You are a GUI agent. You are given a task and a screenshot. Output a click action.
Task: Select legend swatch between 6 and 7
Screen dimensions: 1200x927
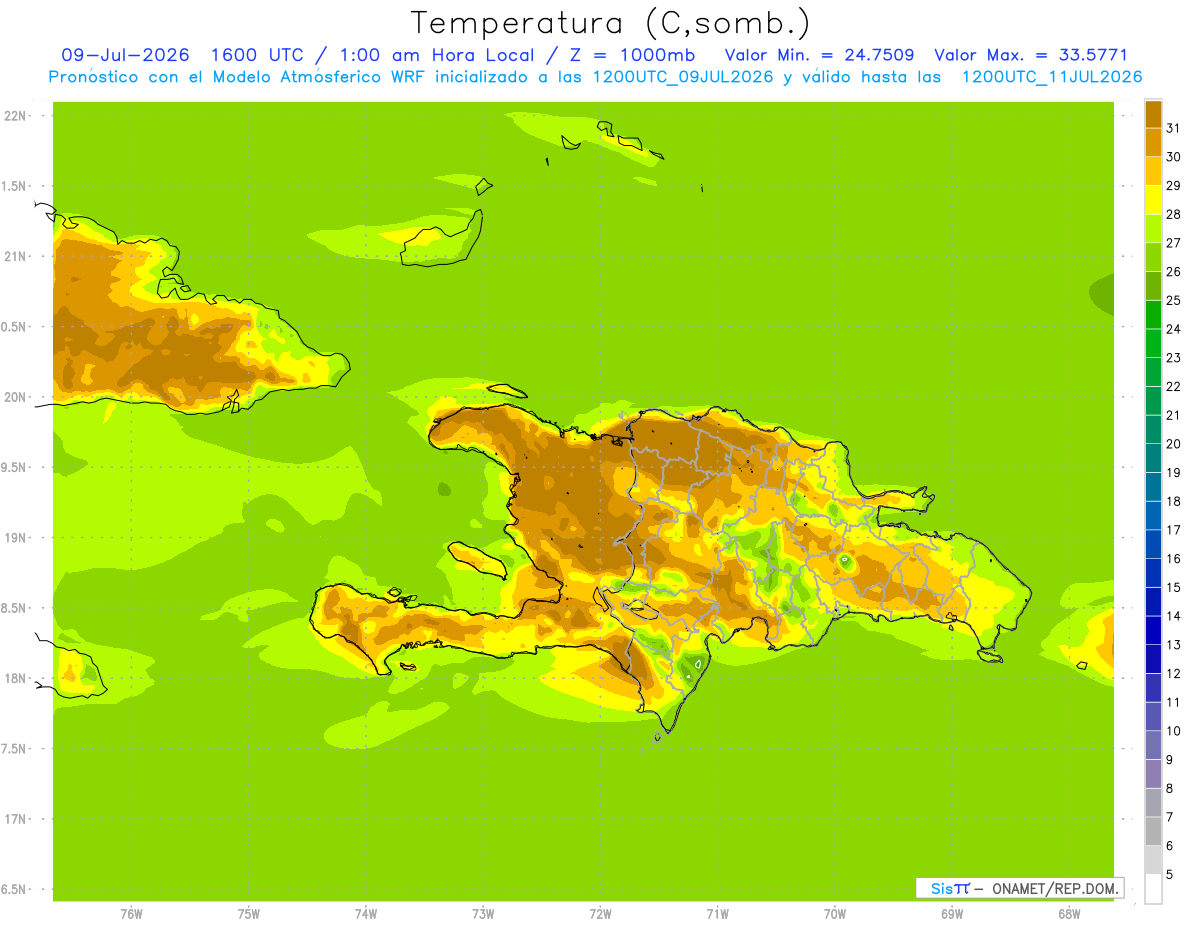click(1153, 831)
